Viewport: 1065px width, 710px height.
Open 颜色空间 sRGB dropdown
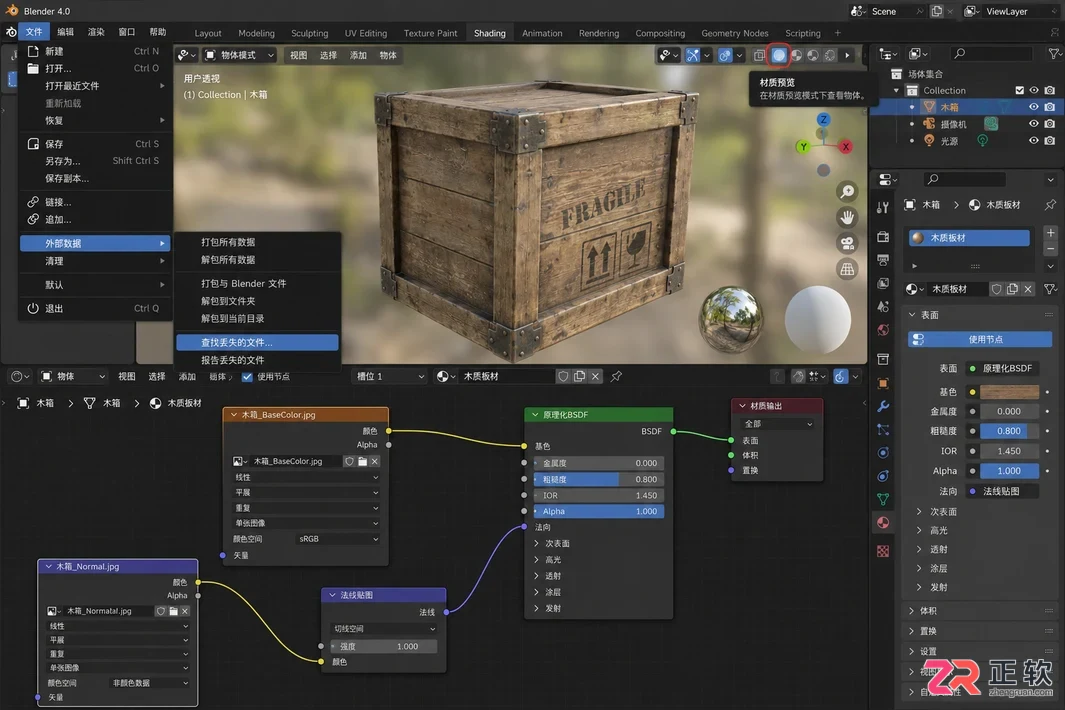338,539
